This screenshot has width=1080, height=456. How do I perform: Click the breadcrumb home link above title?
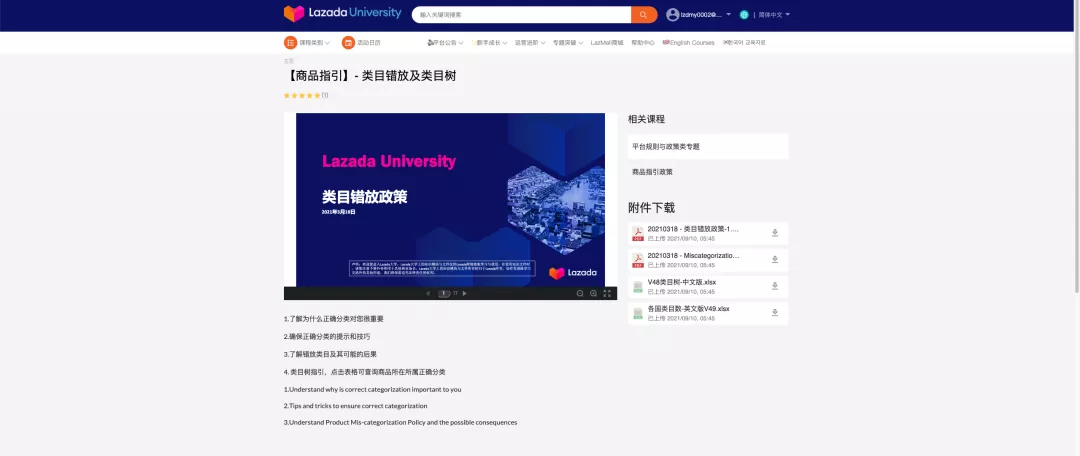pyautogui.click(x=289, y=61)
